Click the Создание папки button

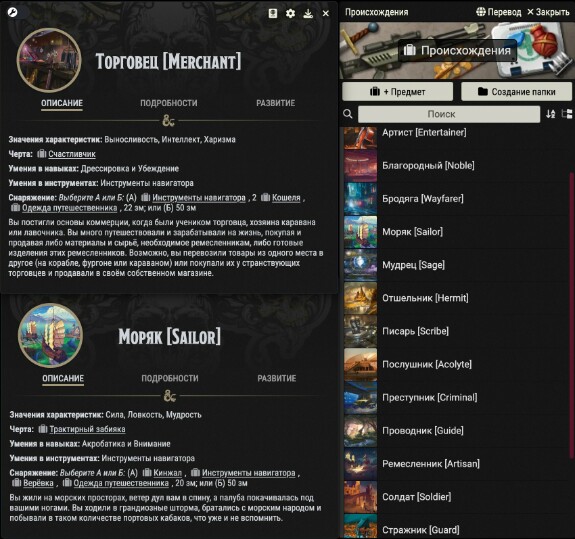pos(516,92)
